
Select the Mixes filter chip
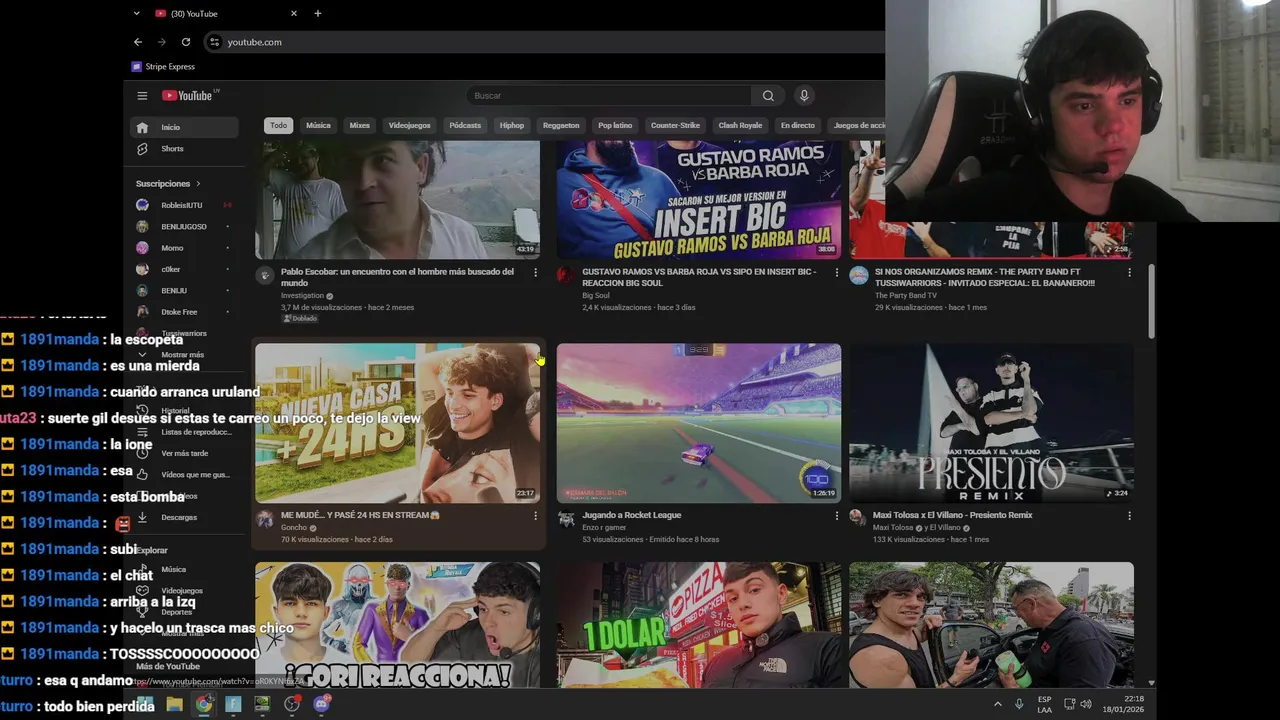point(359,125)
